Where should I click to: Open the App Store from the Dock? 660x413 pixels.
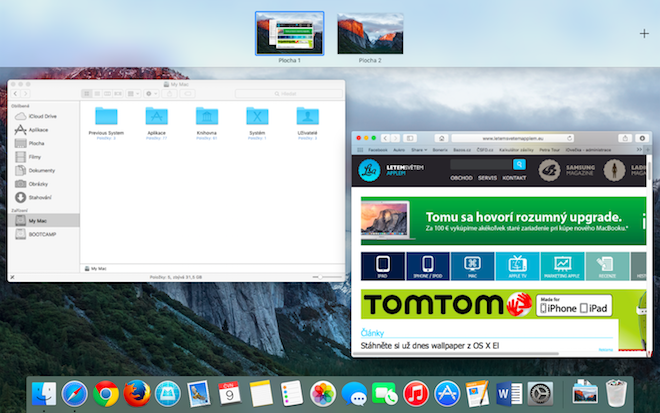point(447,394)
